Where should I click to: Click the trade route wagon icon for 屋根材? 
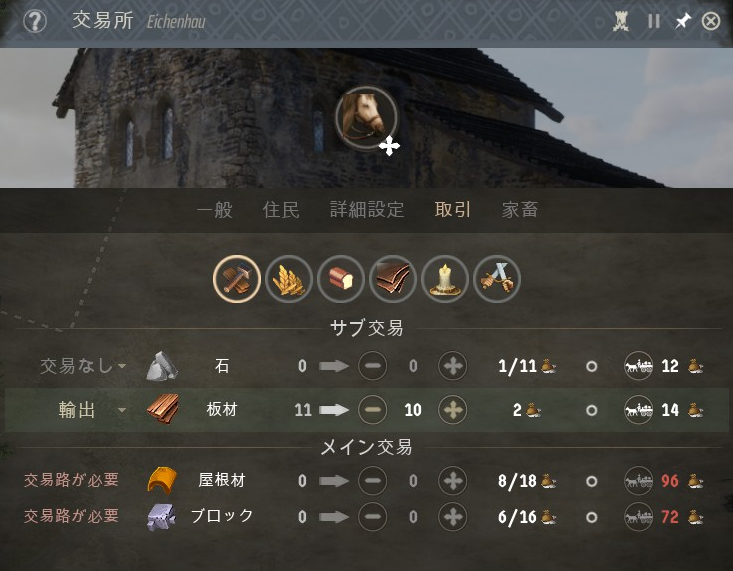click(x=639, y=481)
